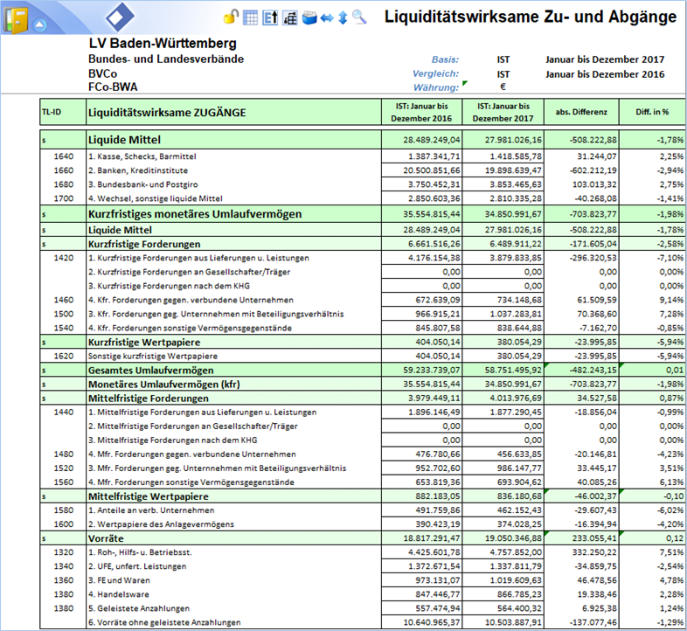This screenshot has width=687, height=631.
Task: Click the open padlock icon
Action: point(230,17)
